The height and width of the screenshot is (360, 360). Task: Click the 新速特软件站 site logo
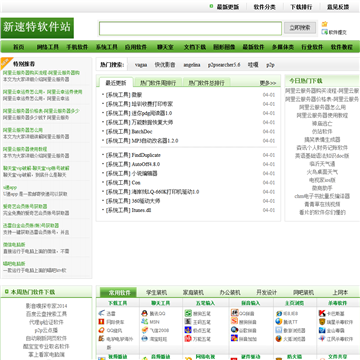(x=37, y=28)
